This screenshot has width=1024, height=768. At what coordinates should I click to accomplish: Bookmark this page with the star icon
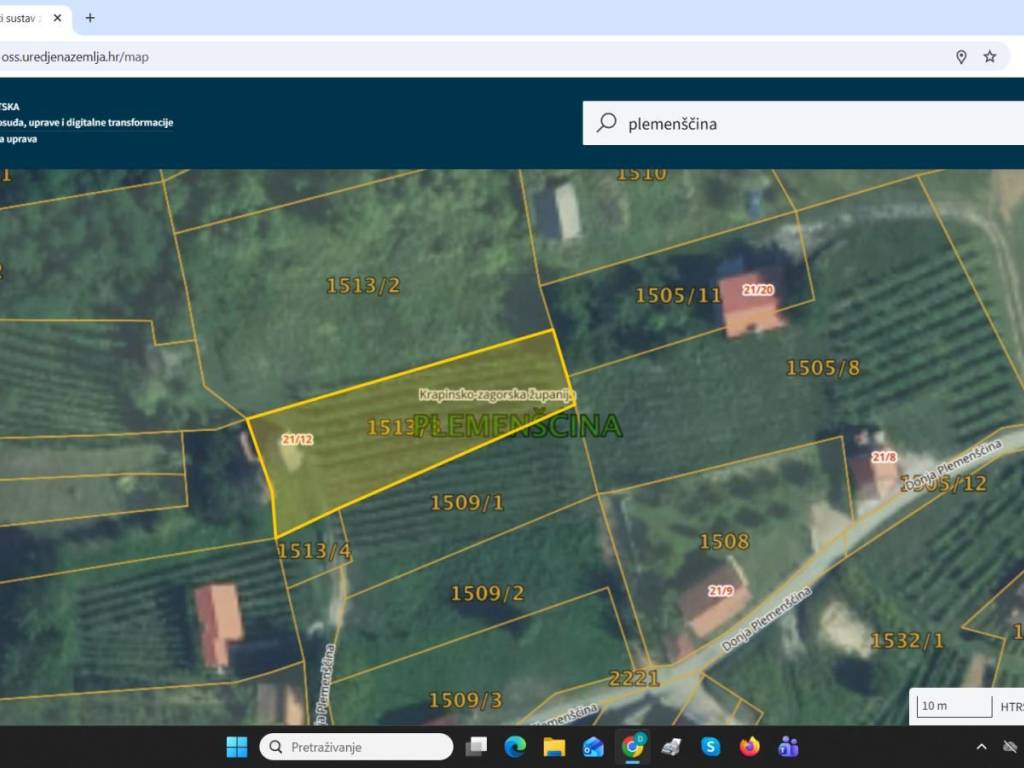pos(989,57)
